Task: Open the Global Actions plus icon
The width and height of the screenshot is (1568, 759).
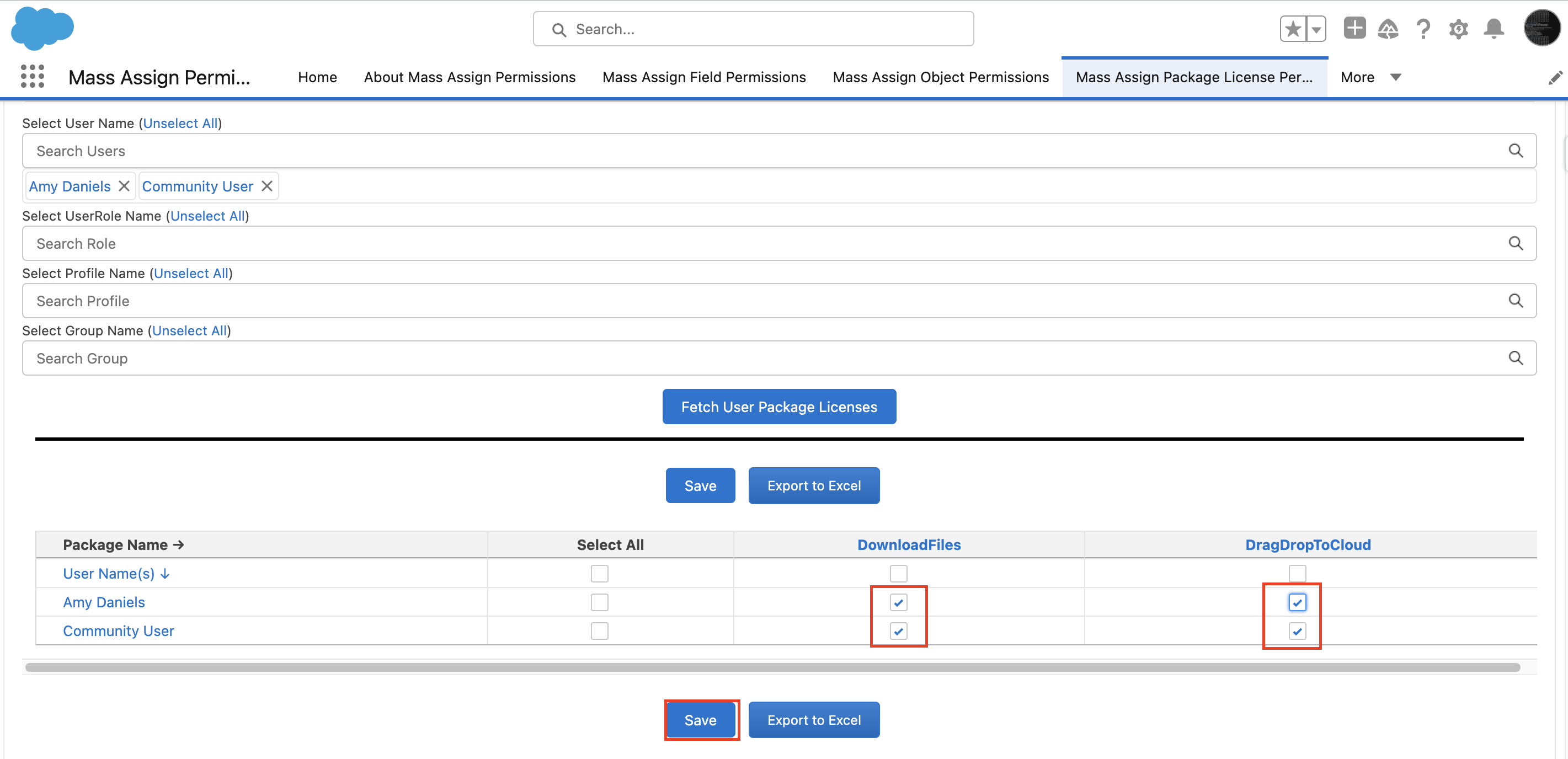Action: point(1354,29)
